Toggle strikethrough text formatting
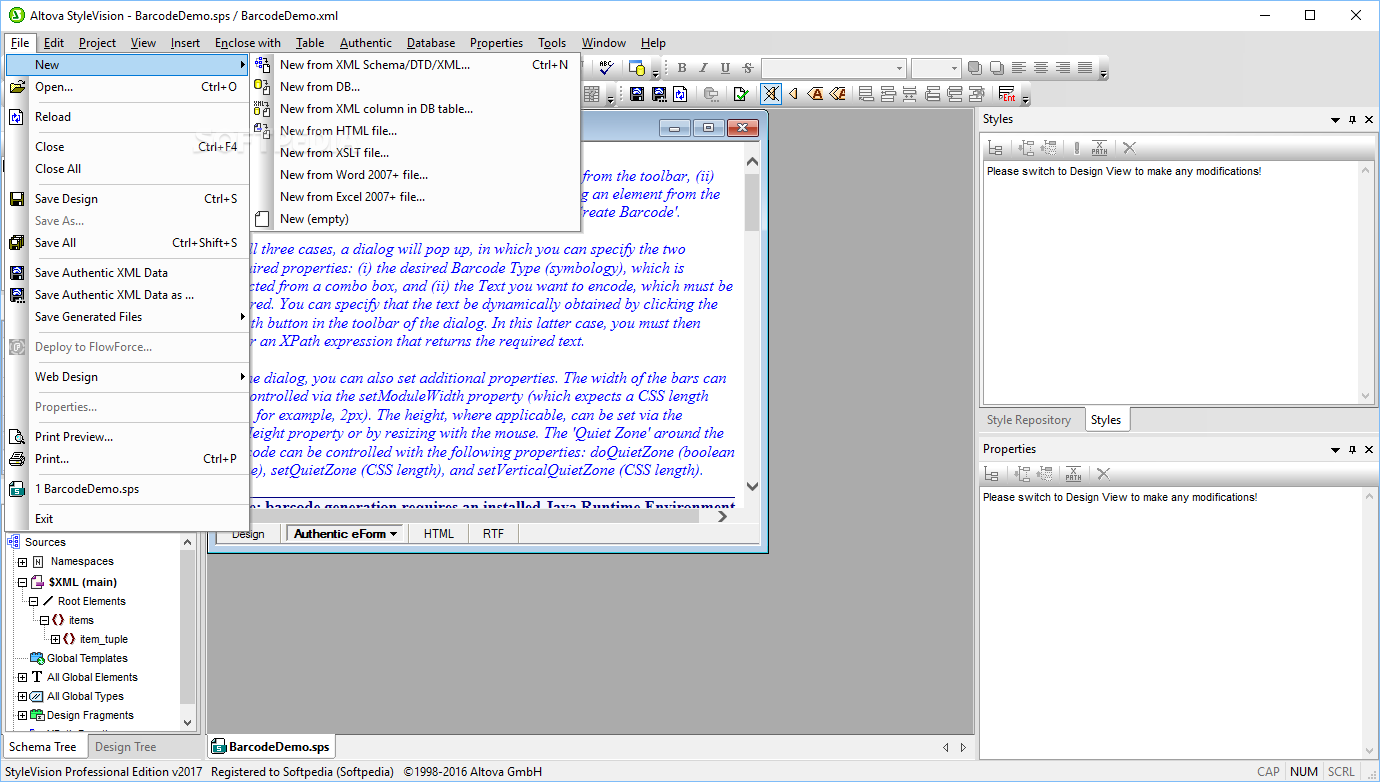1380x782 pixels. [x=748, y=68]
